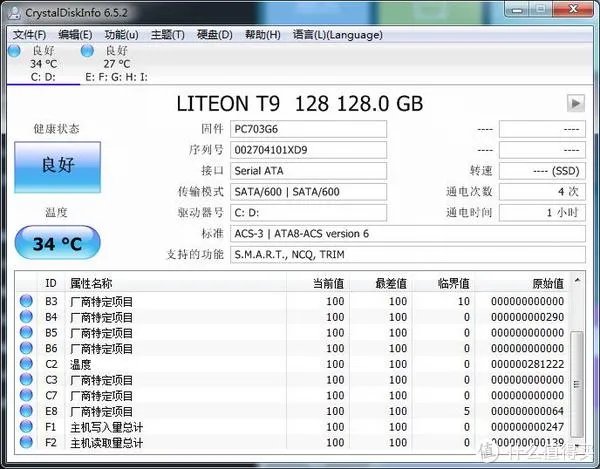Viewport: 600px width, 469px height.
Task: Click the 良好 health status button
Action: tap(57, 167)
